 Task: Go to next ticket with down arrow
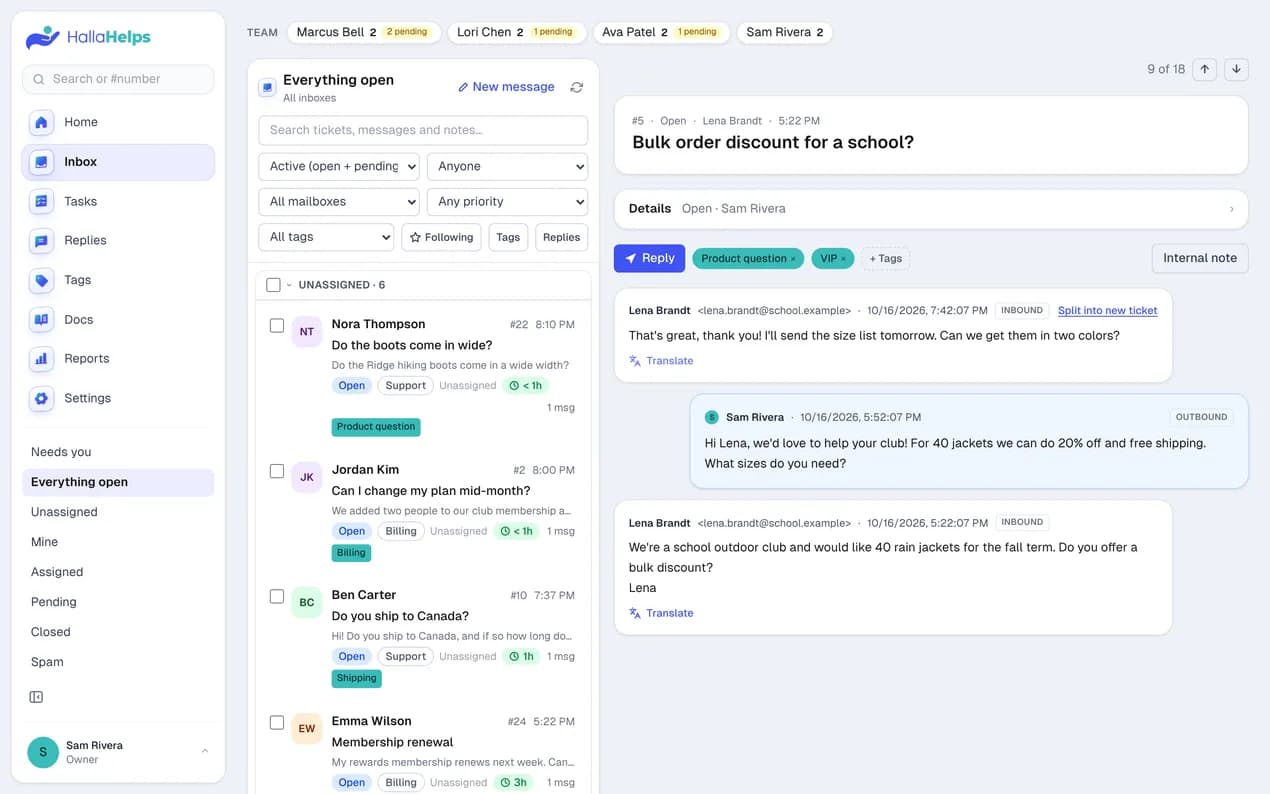coord(1237,69)
